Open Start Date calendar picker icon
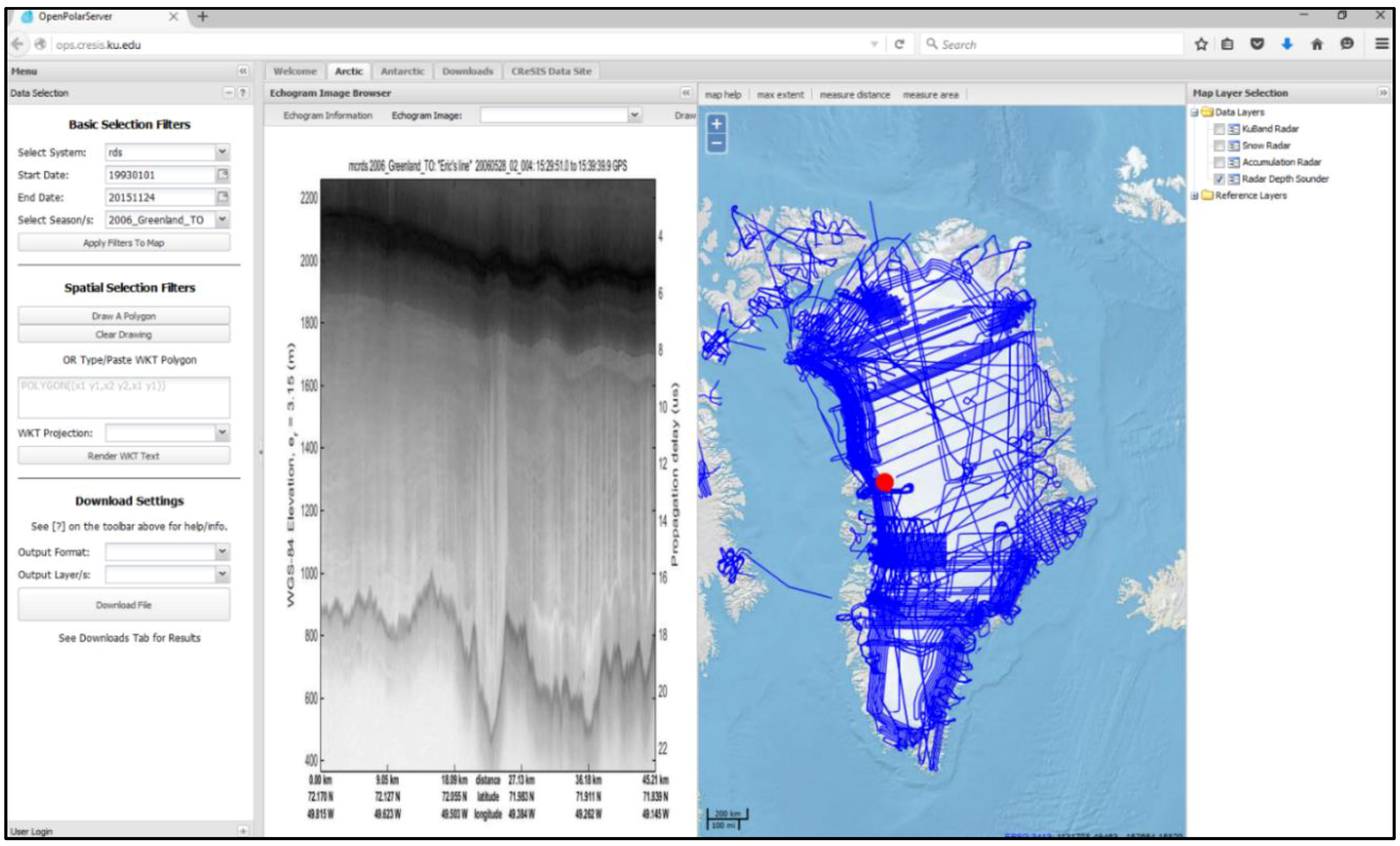This screenshot has width=1400, height=846. pyautogui.click(x=223, y=174)
